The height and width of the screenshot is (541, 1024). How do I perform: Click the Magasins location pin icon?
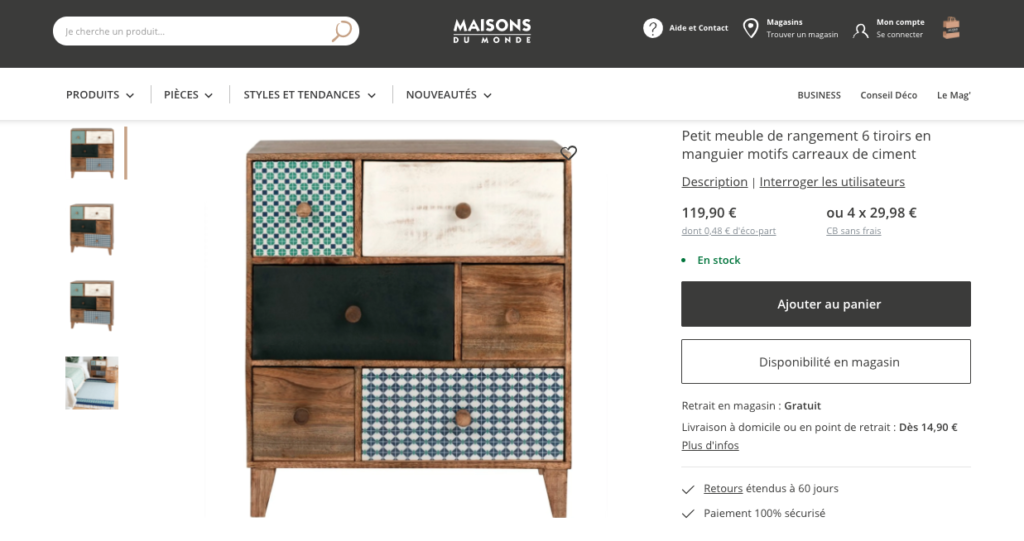[x=751, y=28]
